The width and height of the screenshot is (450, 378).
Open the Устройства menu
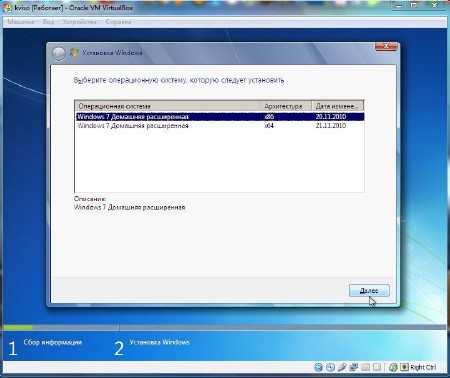point(80,22)
